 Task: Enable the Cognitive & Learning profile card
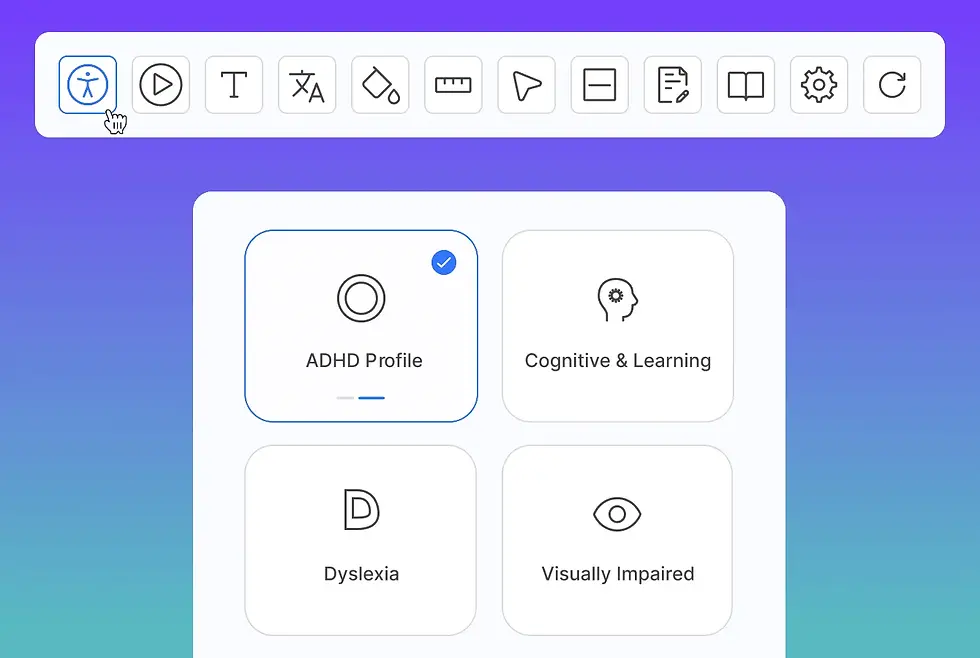(618, 326)
